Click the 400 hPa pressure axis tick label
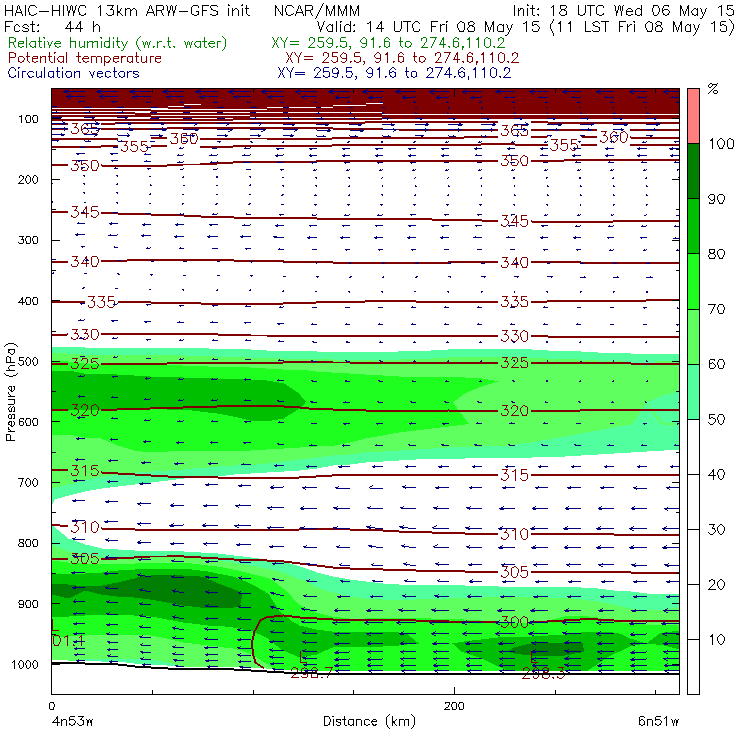Image resolution: width=740 pixels, height=740 pixels. [28, 301]
